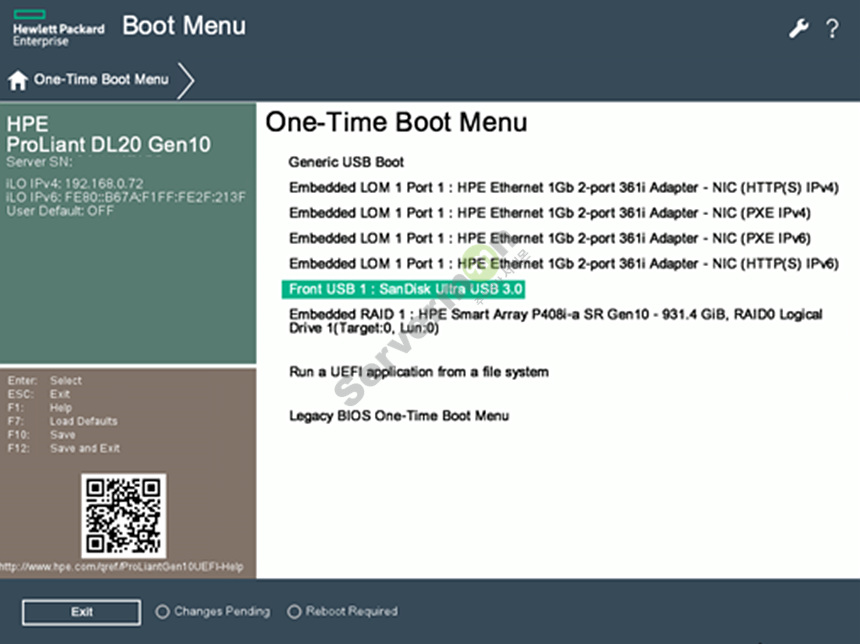Click the Reboot Required indicator circle

pos(295,612)
